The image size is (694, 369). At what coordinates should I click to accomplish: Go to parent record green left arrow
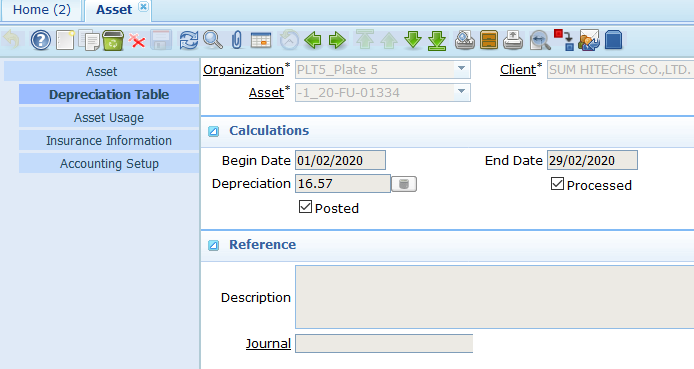(313, 40)
